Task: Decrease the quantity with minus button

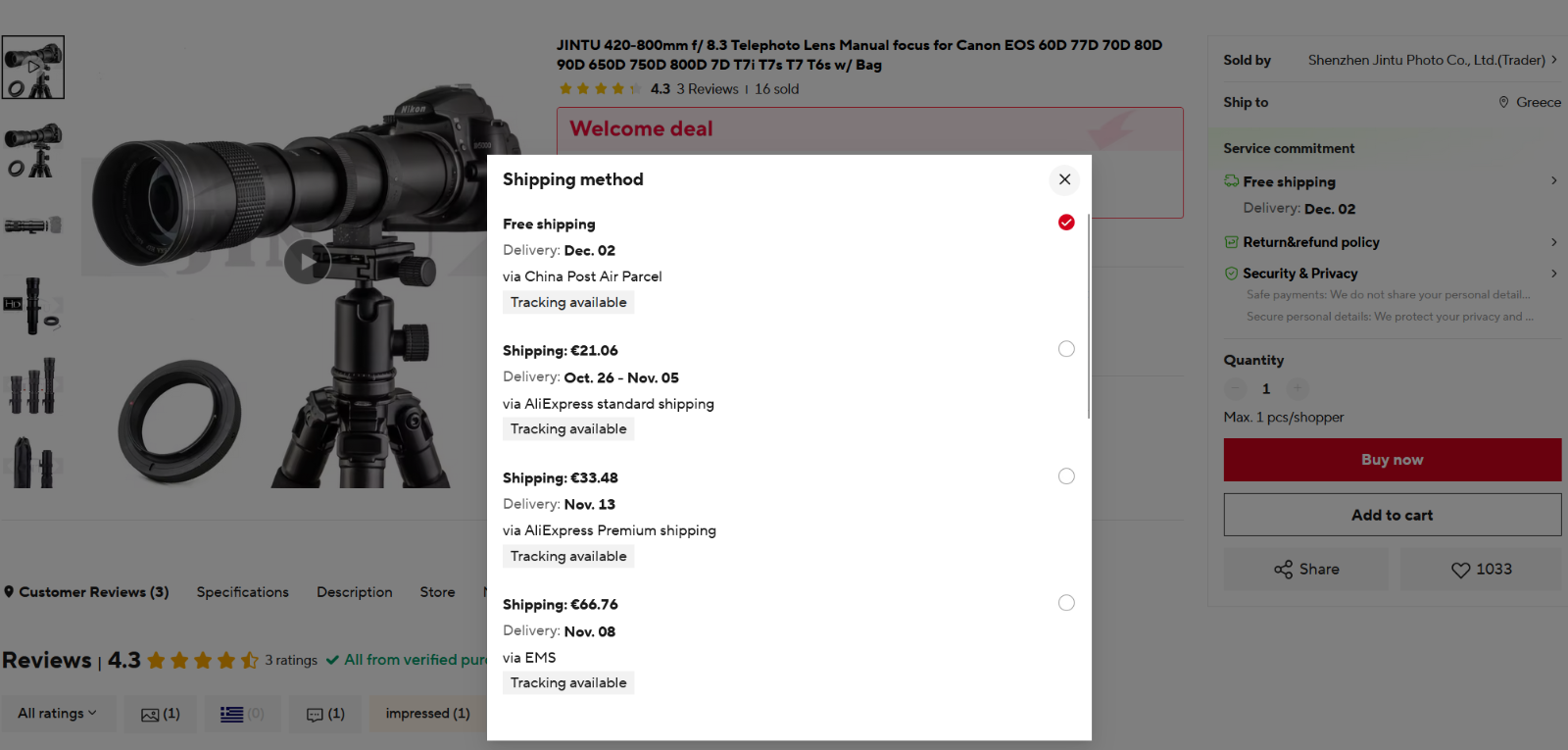Action: tap(1235, 389)
